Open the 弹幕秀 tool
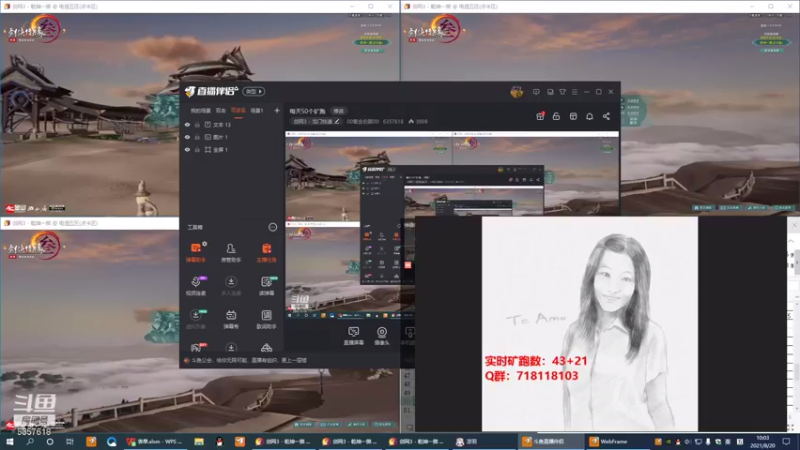This screenshot has width=800, height=450. tap(231, 319)
